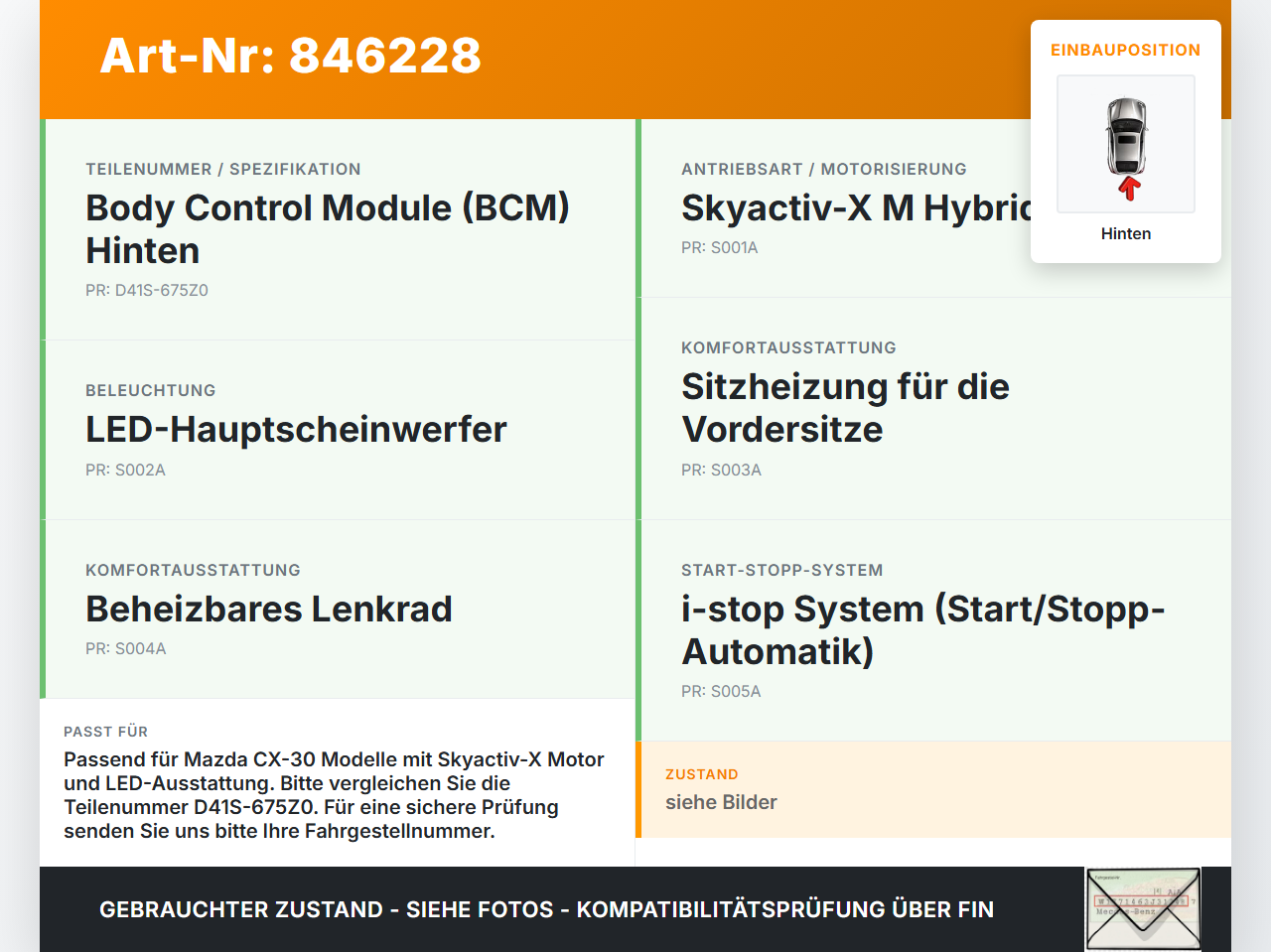Viewport: 1271px width, 952px height.
Task: Click the START-STOPP-SYSTEM label
Action: (782, 570)
